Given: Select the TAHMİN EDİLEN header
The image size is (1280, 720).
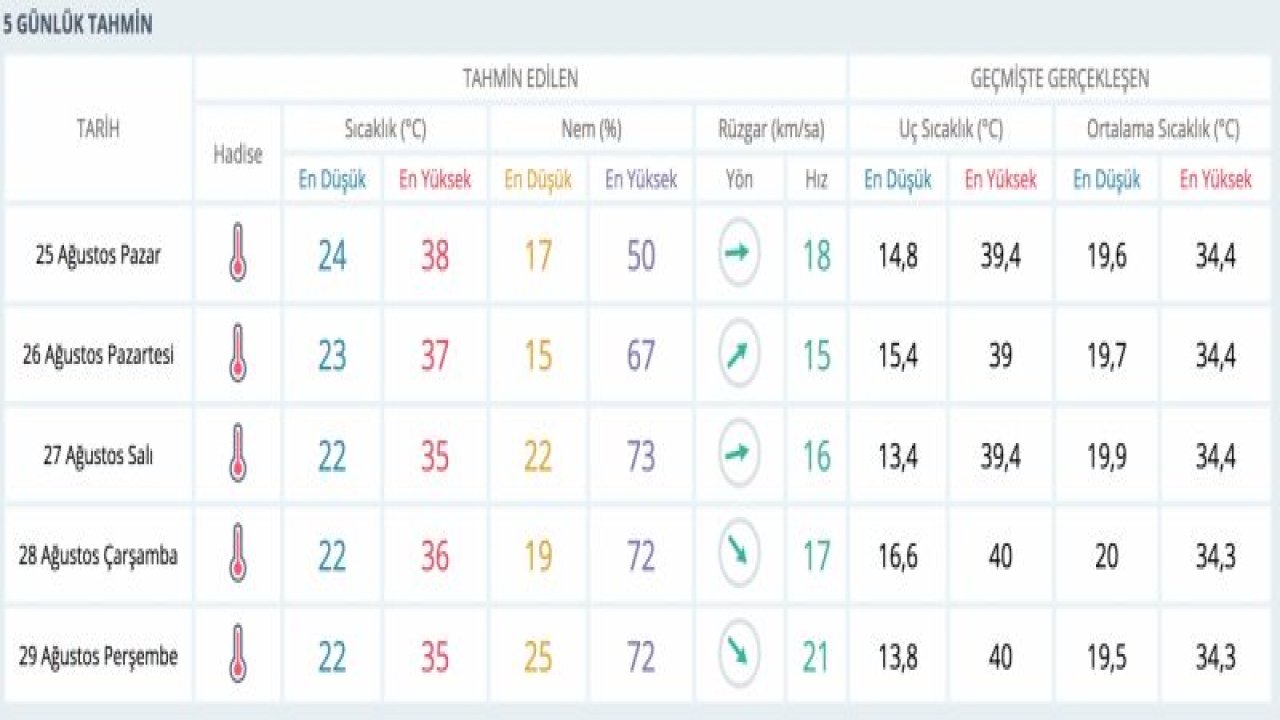Looking at the screenshot, I should tap(520, 78).
